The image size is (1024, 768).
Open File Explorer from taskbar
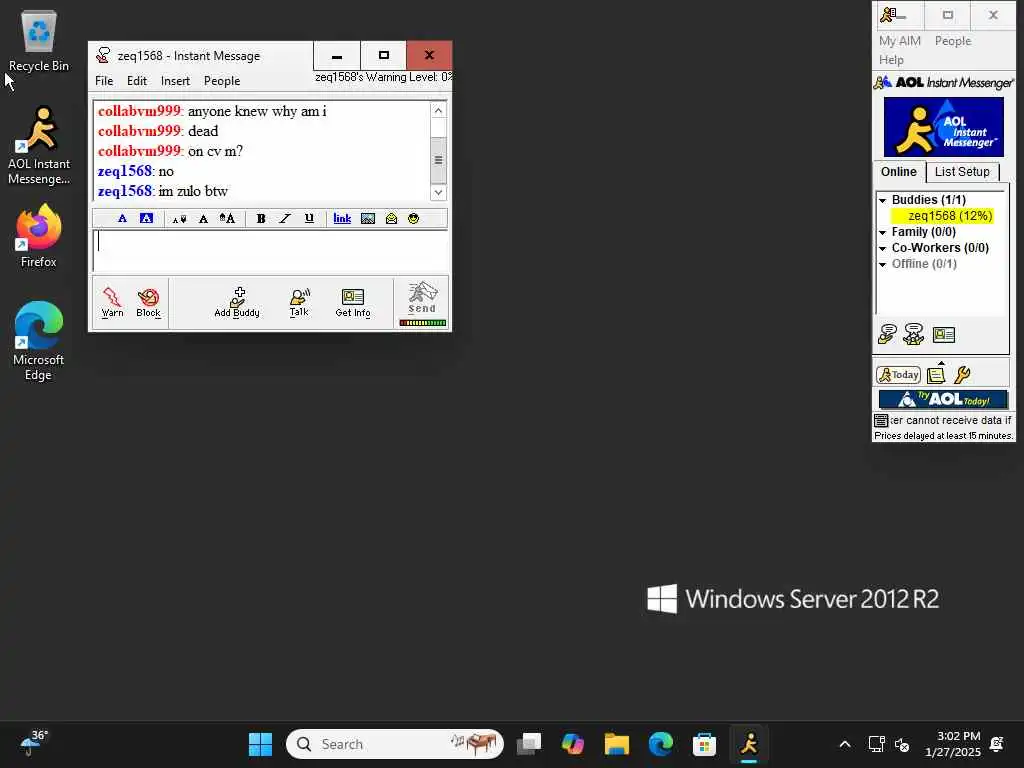pos(616,744)
